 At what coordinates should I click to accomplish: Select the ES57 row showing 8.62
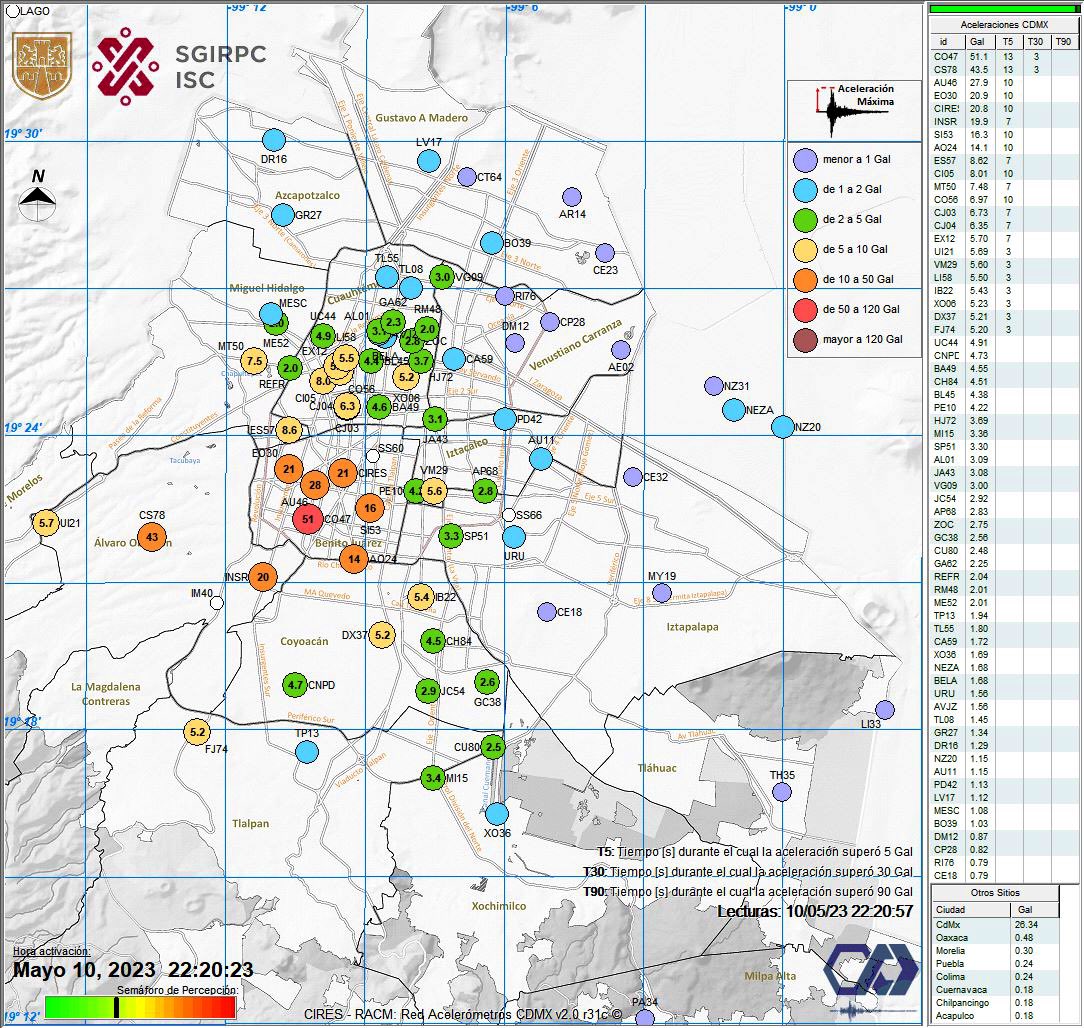[x=1003, y=160]
